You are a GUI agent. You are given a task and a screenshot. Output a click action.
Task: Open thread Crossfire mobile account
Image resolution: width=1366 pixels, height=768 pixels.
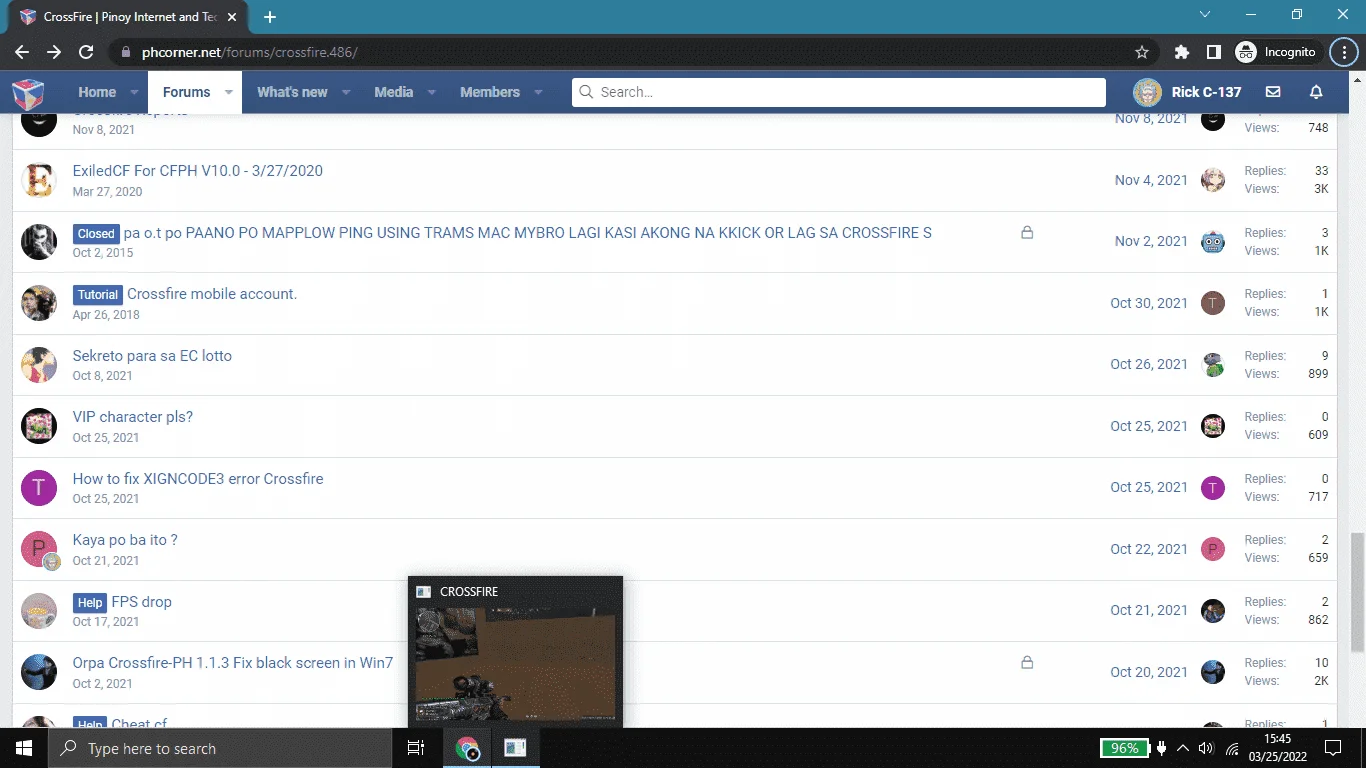[x=212, y=294]
